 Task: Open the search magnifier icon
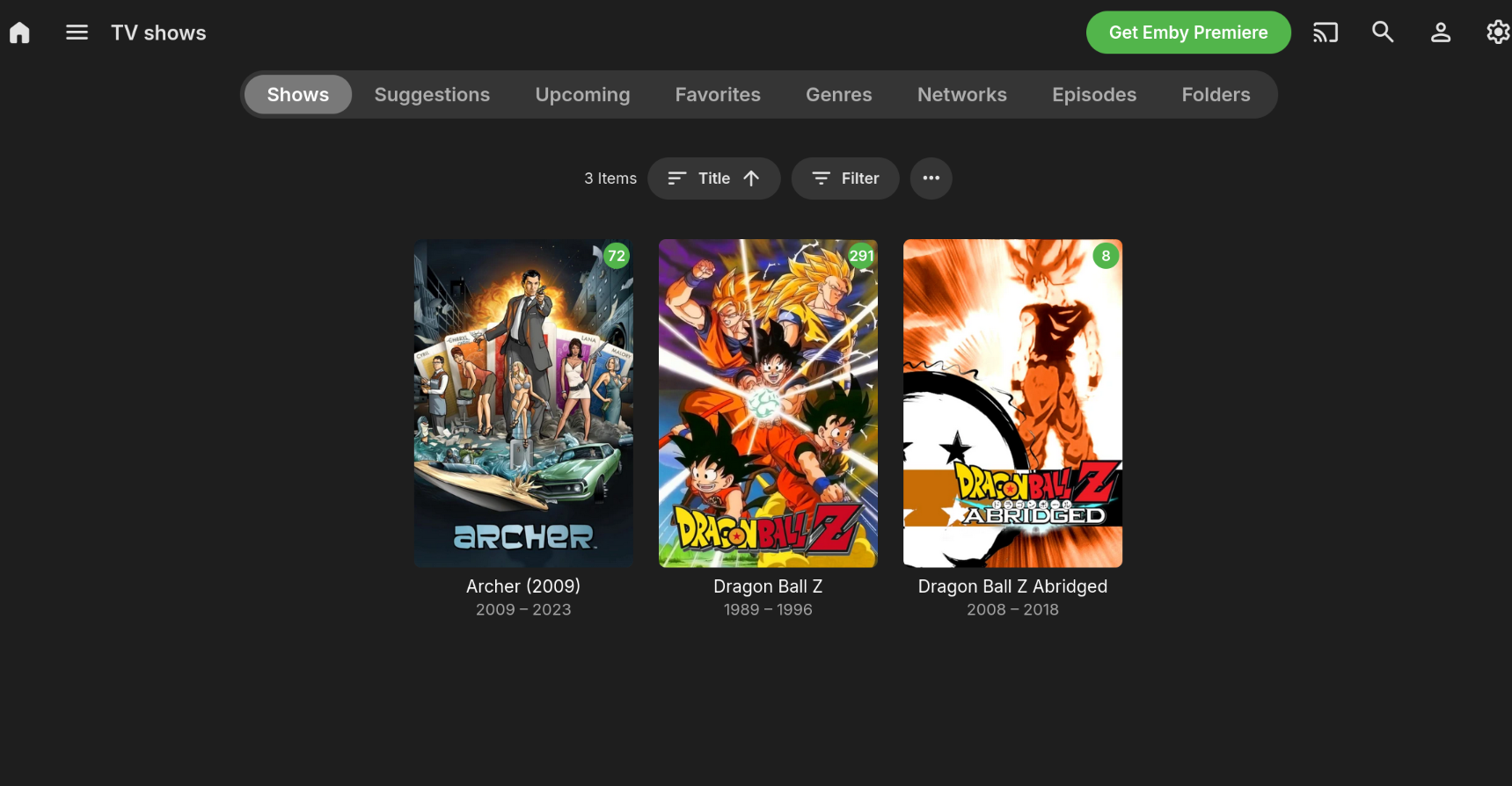click(x=1383, y=33)
